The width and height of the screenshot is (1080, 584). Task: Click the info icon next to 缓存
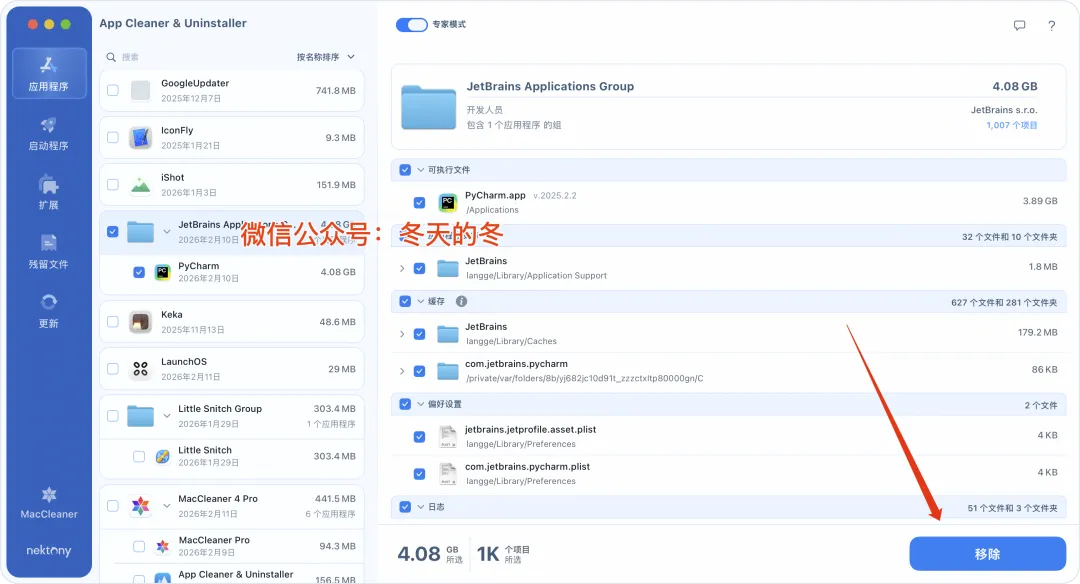click(461, 301)
